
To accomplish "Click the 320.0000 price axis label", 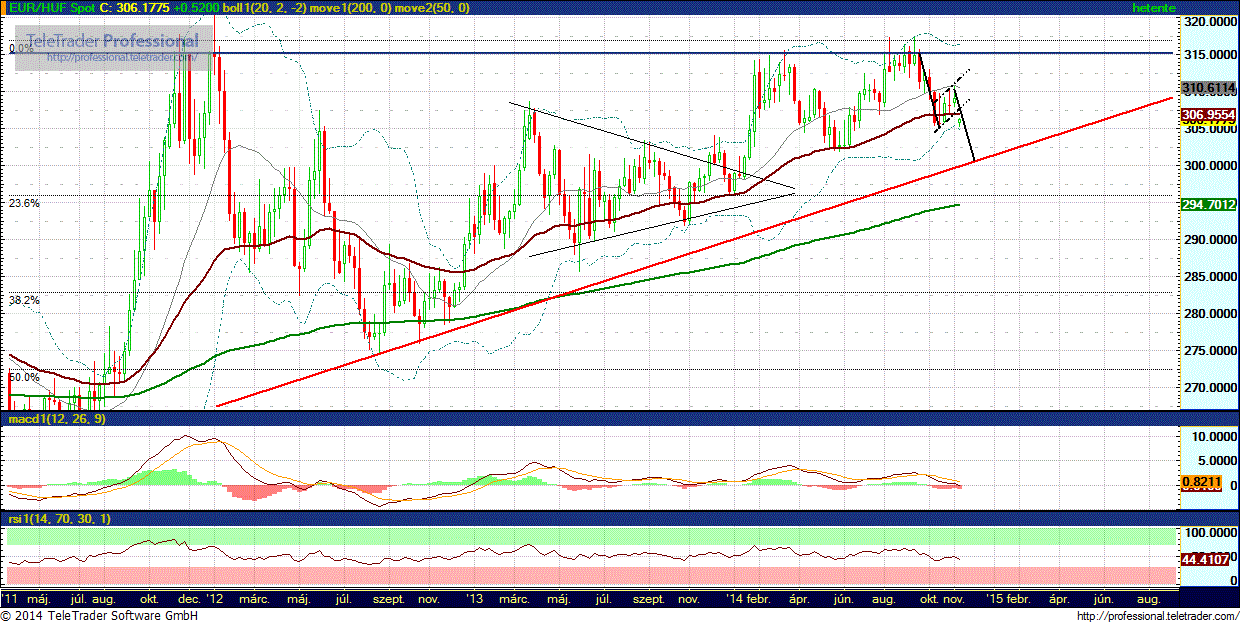I will point(1211,21).
